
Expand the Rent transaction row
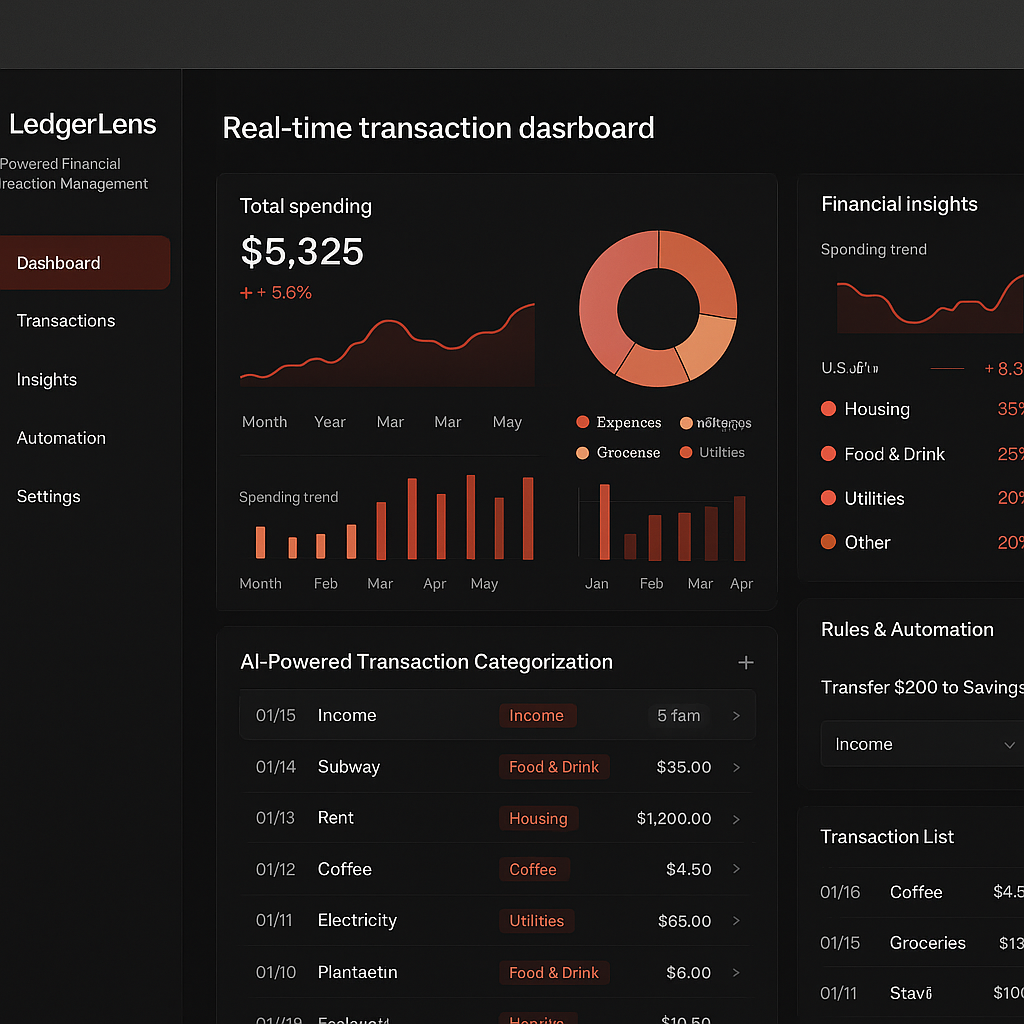point(736,819)
